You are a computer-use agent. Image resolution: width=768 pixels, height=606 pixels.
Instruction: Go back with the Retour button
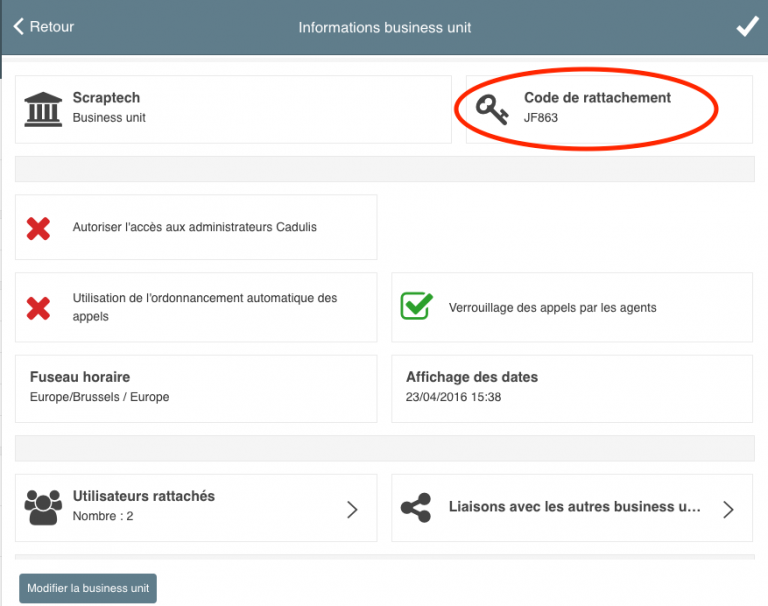point(44,26)
